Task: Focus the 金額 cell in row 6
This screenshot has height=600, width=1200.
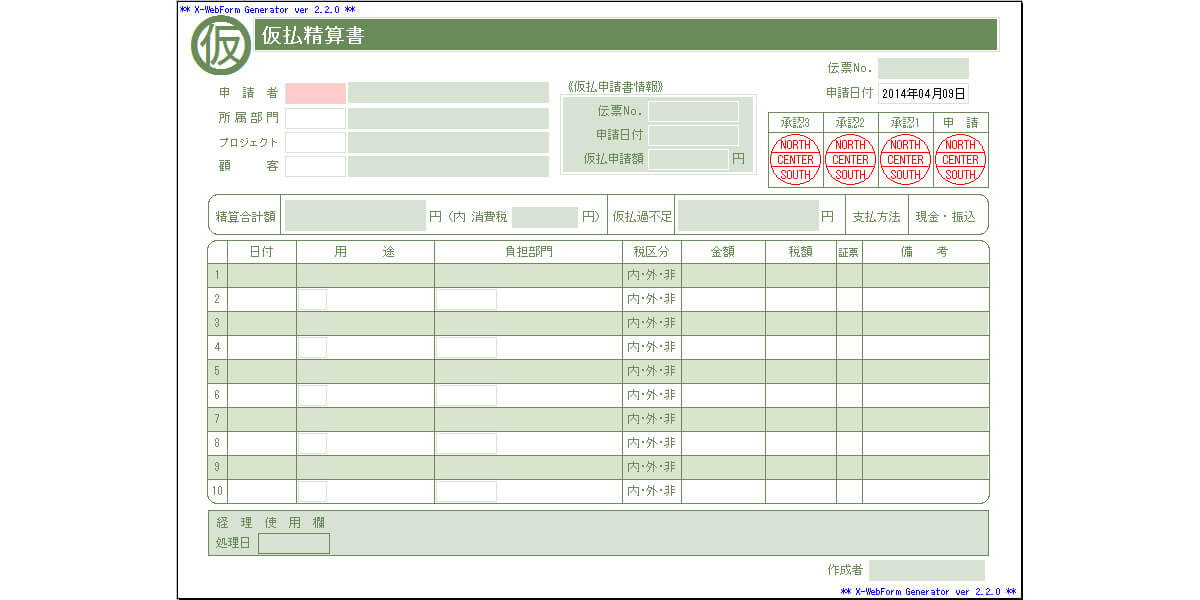Action: [723, 395]
